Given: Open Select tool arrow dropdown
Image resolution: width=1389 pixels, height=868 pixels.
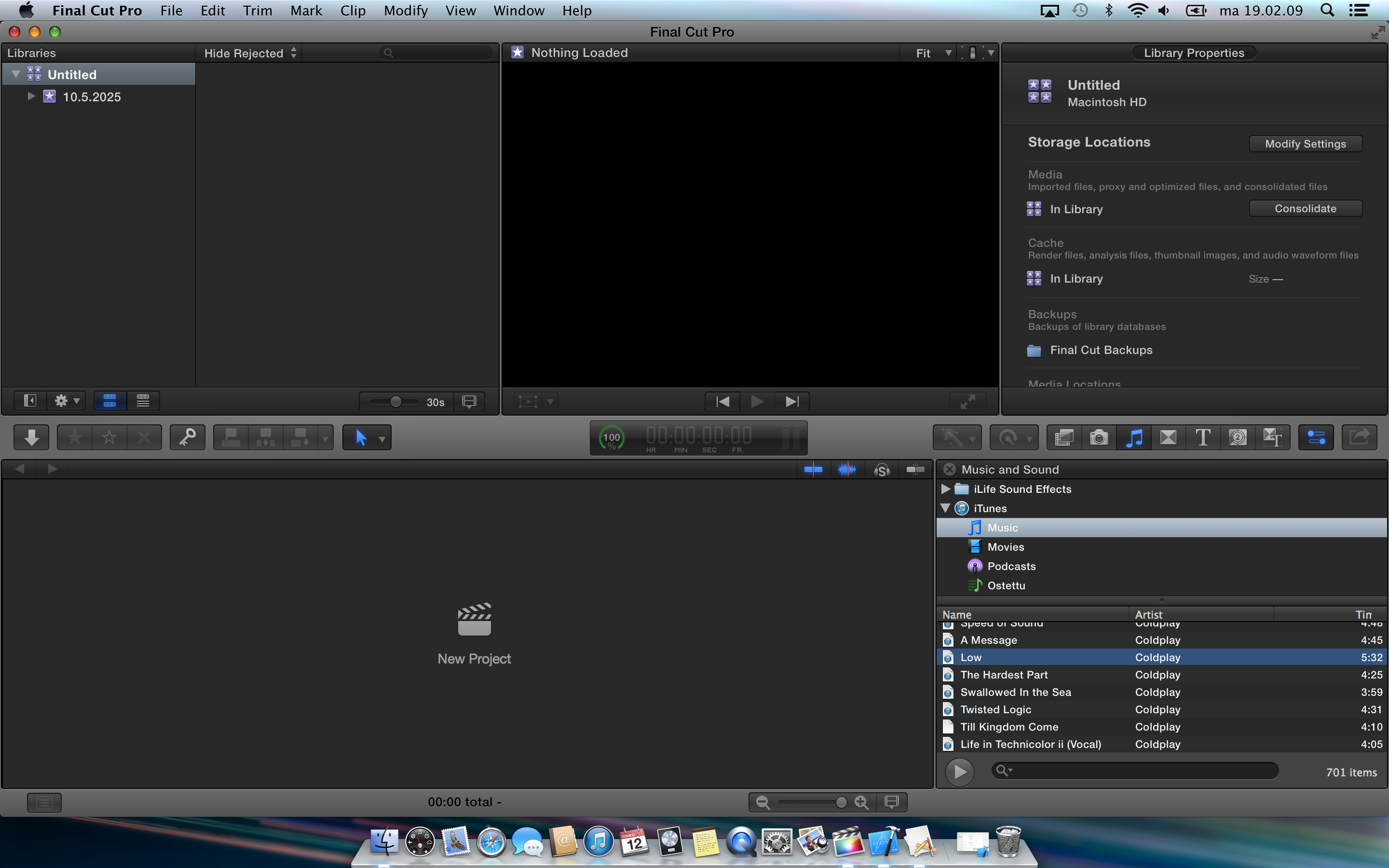Looking at the screenshot, I should pos(382,439).
